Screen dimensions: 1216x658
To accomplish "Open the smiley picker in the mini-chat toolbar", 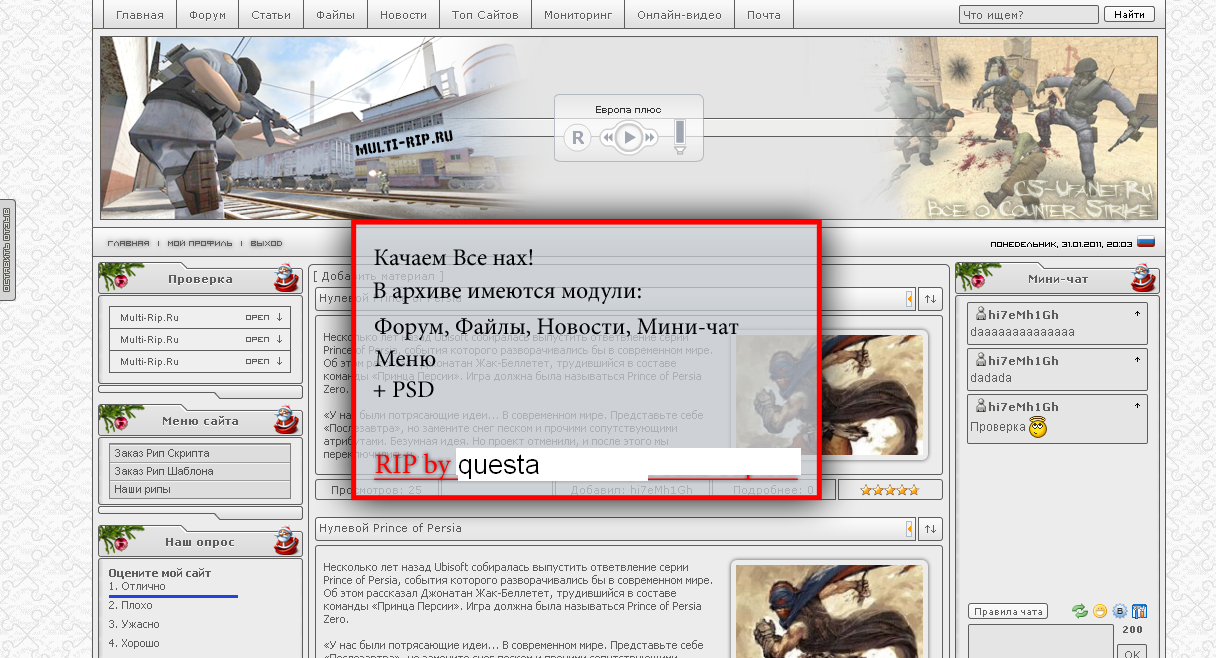I will (x=1100, y=611).
